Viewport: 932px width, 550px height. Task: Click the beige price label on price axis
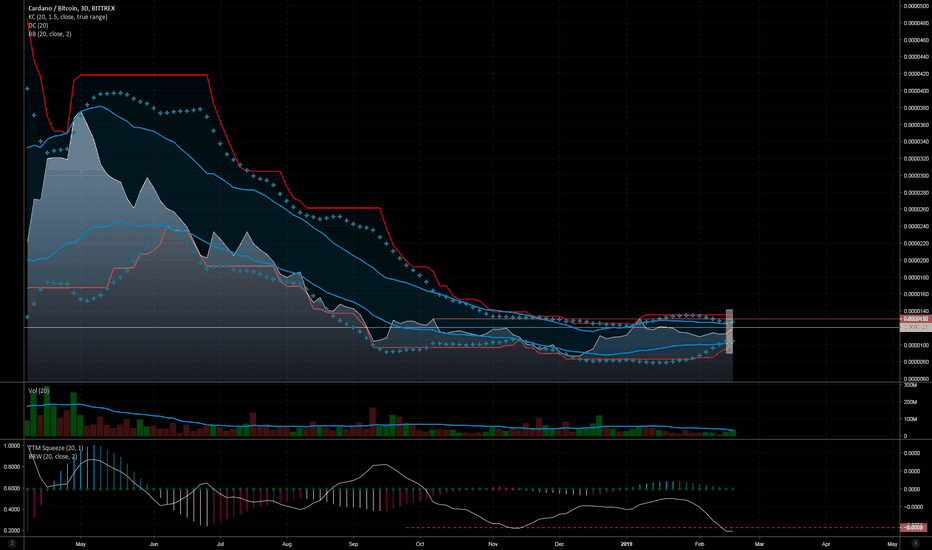coord(916,328)
